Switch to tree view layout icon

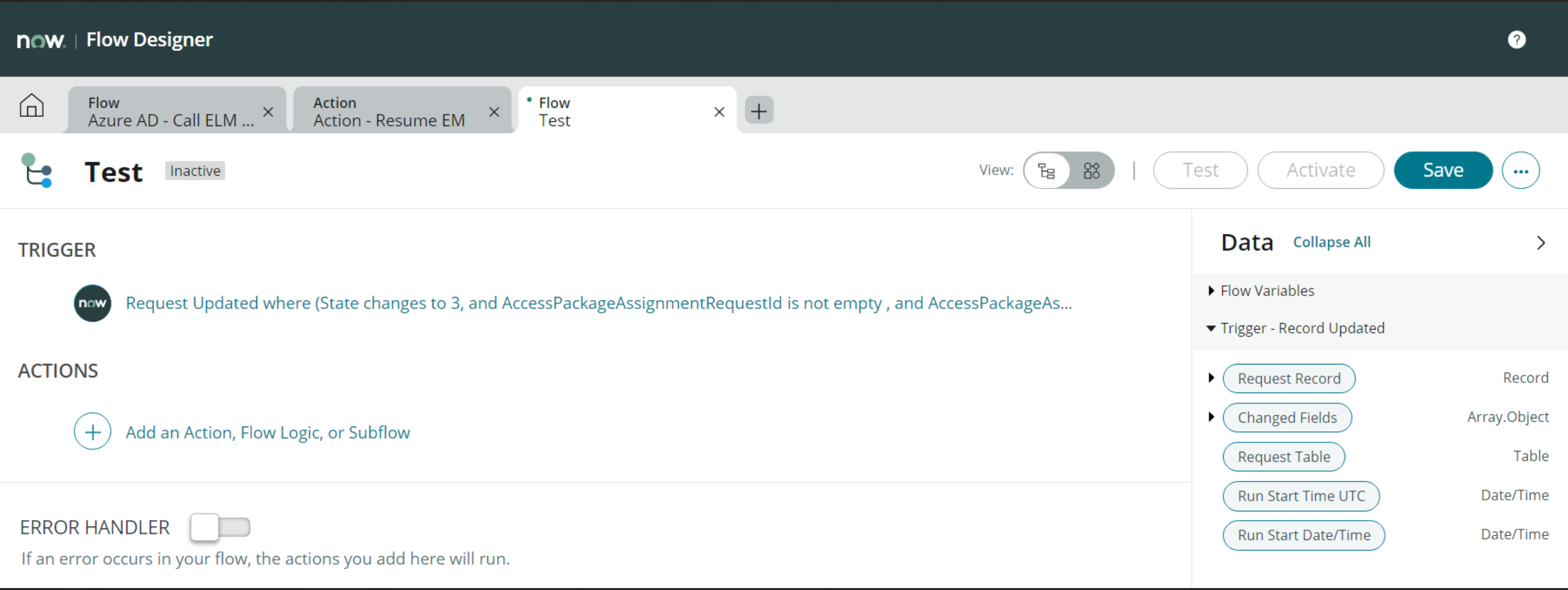tap(1046, 170)
